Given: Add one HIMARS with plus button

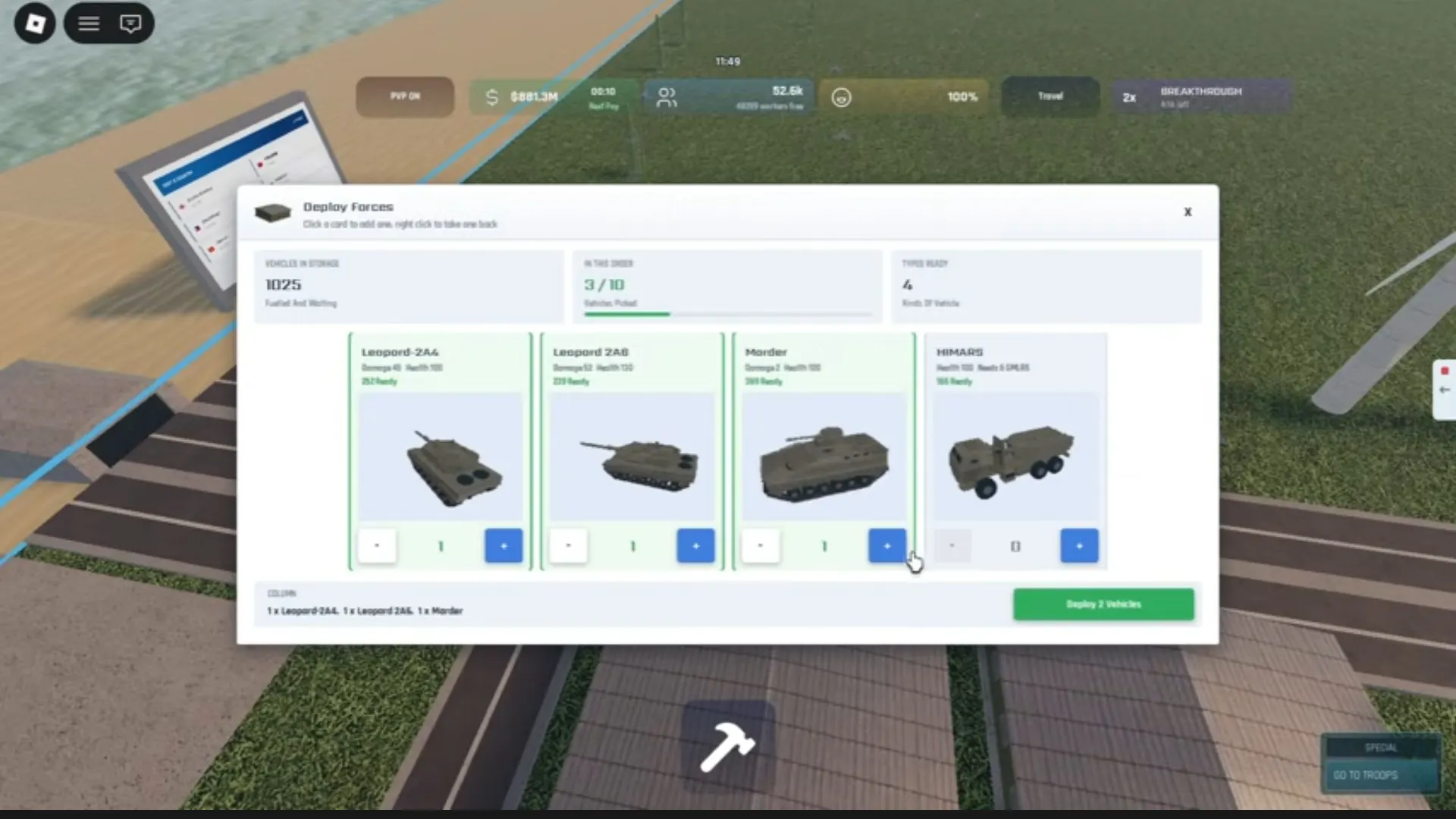Looking at the screenshot, I should coord(1079,546).
